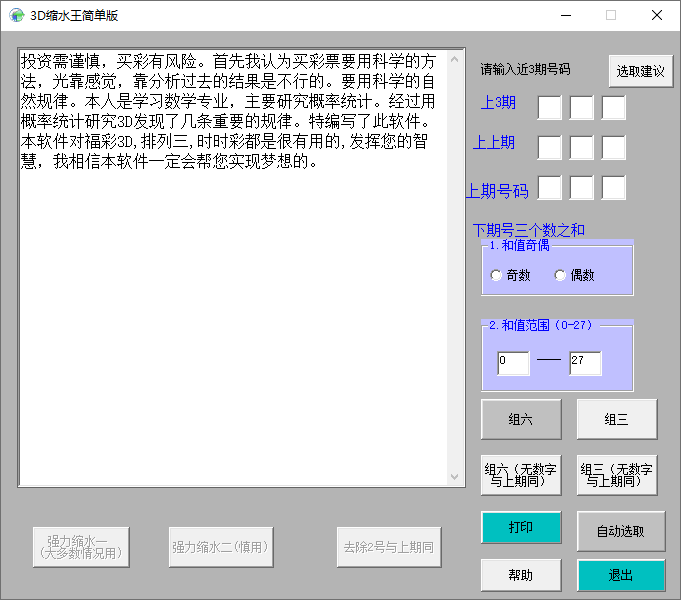681x600 pixels.
Task: Open 帮助 help button
Action: (521, 575)
